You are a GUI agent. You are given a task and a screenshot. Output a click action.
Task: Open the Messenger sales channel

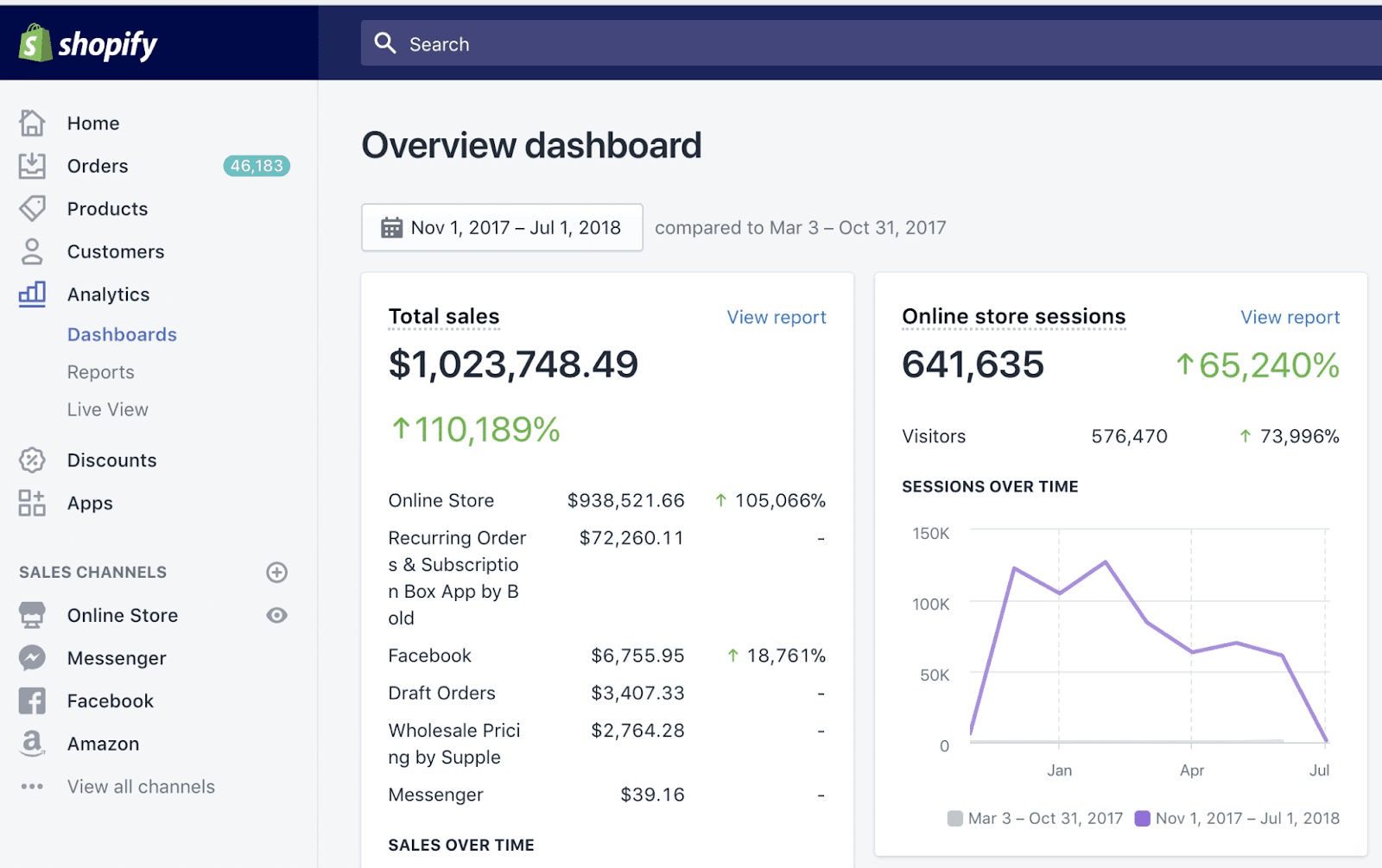tap(117, 658)
